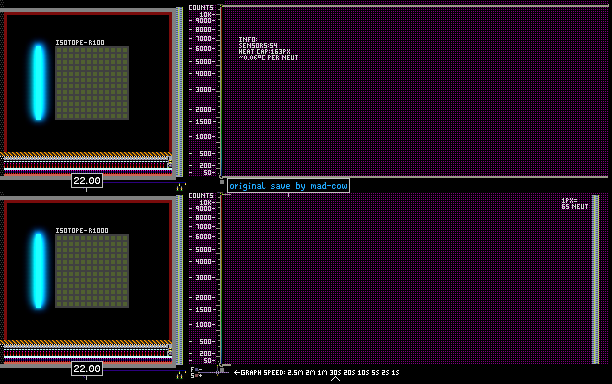Click the upper 22.00 temperature readout
This screenshot has height=384, width=612.
coord(87,181)
